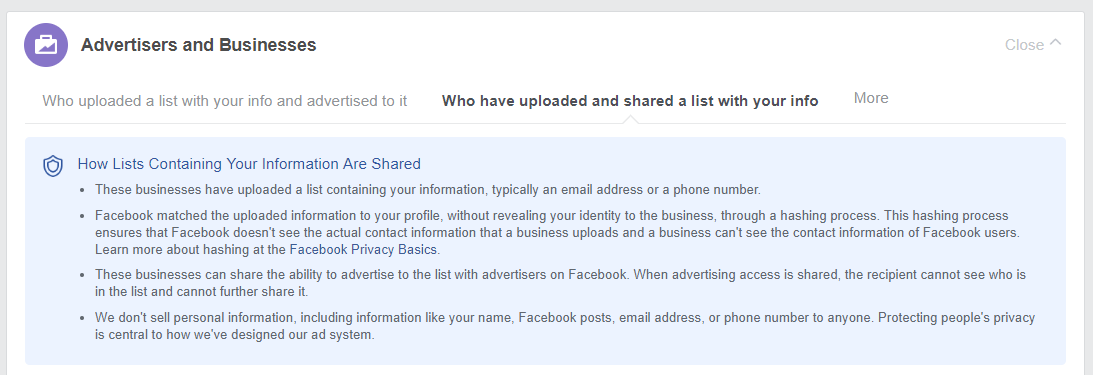Collapse the section using the upward chevron
This screenshot has width=1093, height=375.
[1056, 43]
